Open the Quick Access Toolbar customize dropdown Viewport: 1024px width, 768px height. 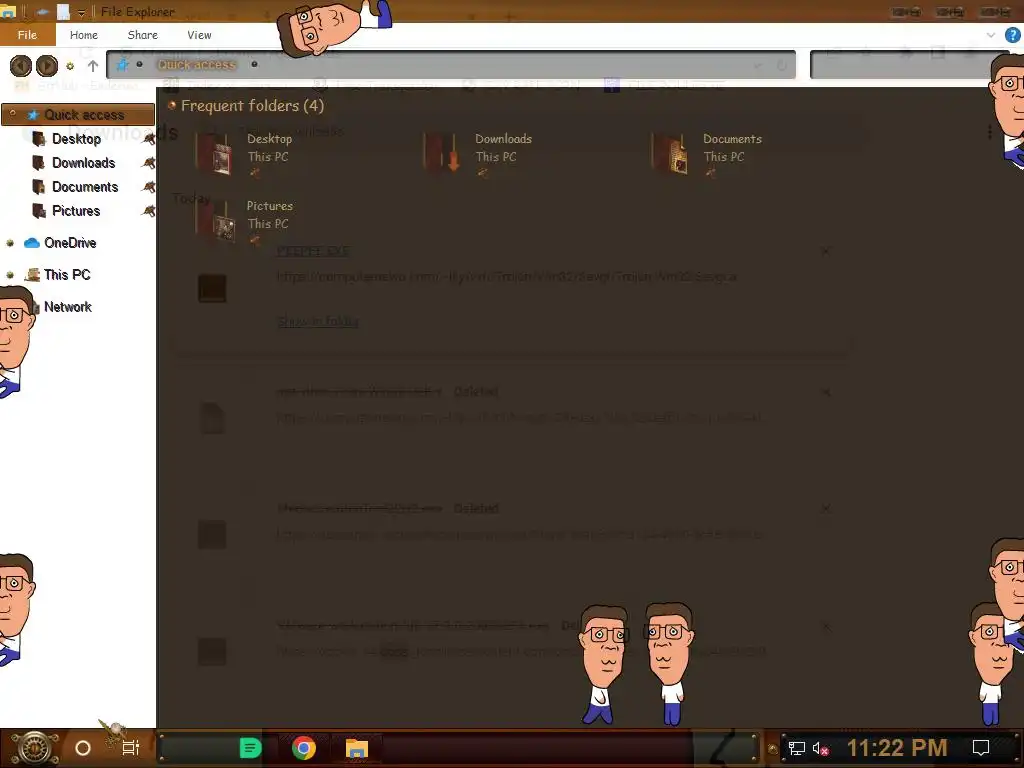(81, 12)
